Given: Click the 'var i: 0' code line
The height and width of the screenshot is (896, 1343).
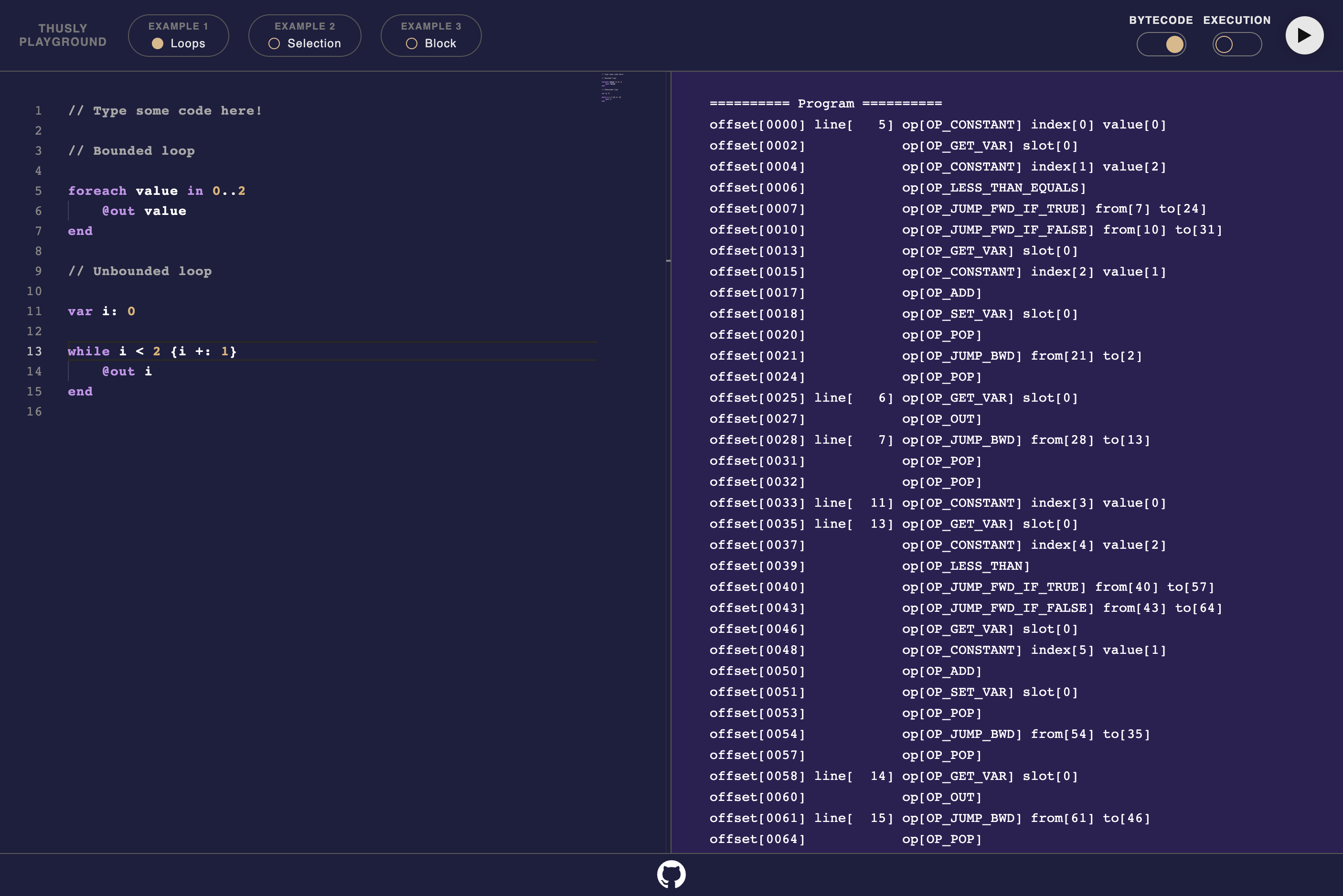Looking at the screenshot, I should (102, 311).
